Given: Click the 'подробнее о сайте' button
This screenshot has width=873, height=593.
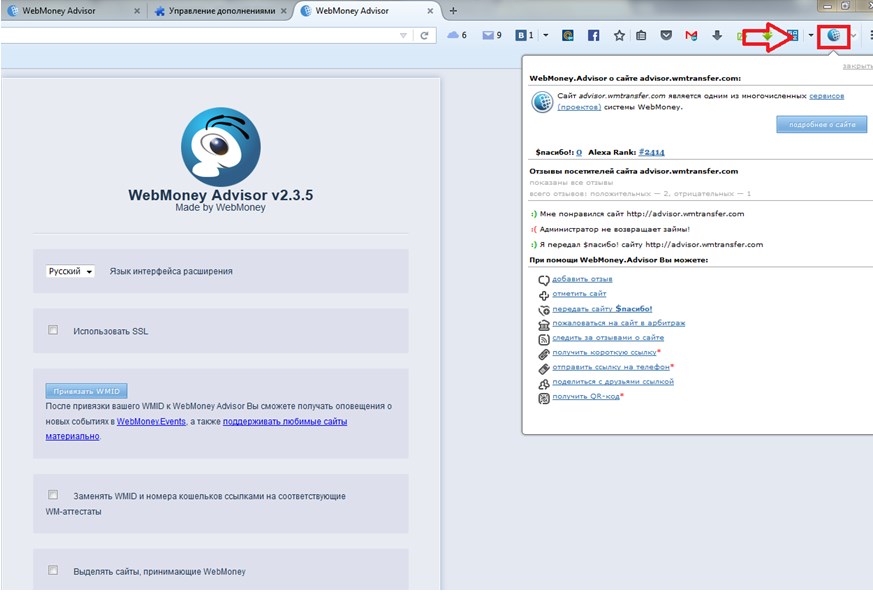Looking at the screenshot, I should point(821,125).
